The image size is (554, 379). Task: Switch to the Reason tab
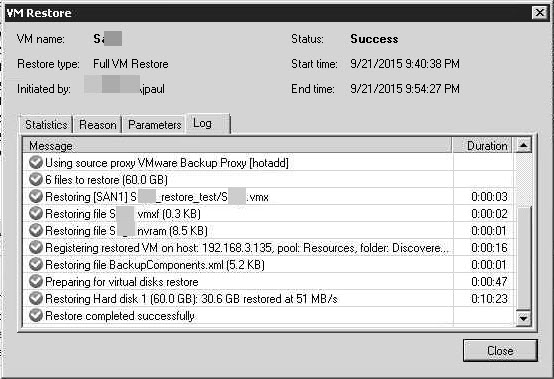[98, 125]
